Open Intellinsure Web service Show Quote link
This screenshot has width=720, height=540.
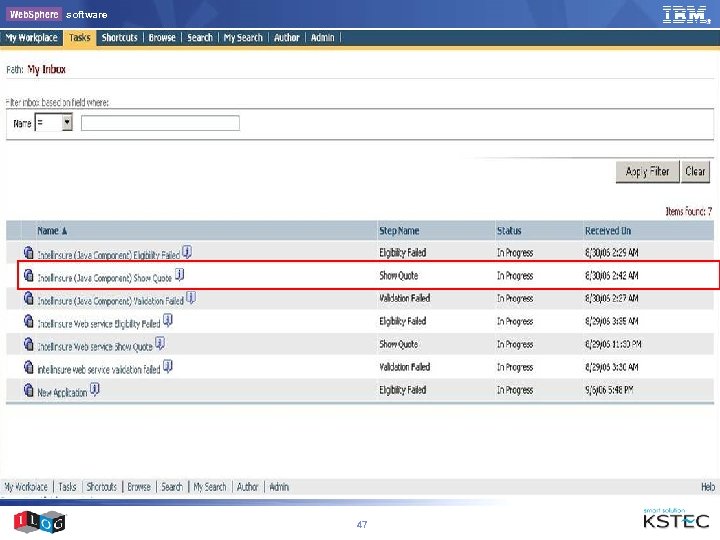[x=95, y=347]
